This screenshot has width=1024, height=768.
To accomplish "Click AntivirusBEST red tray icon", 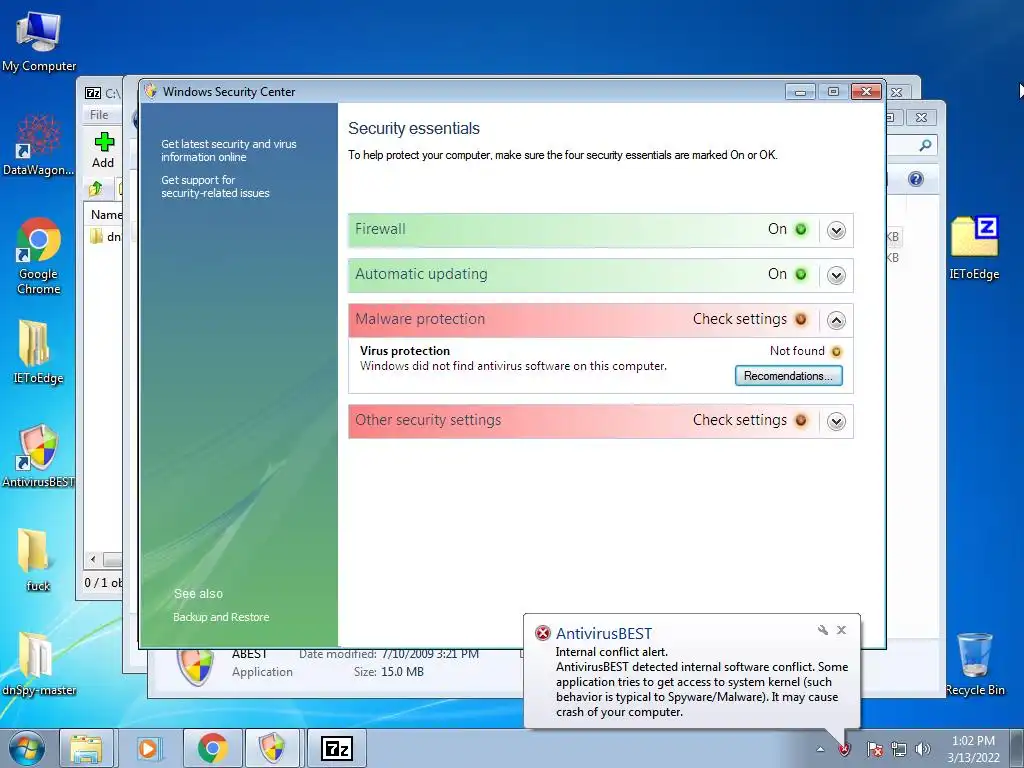I will (x=844, y=750).
